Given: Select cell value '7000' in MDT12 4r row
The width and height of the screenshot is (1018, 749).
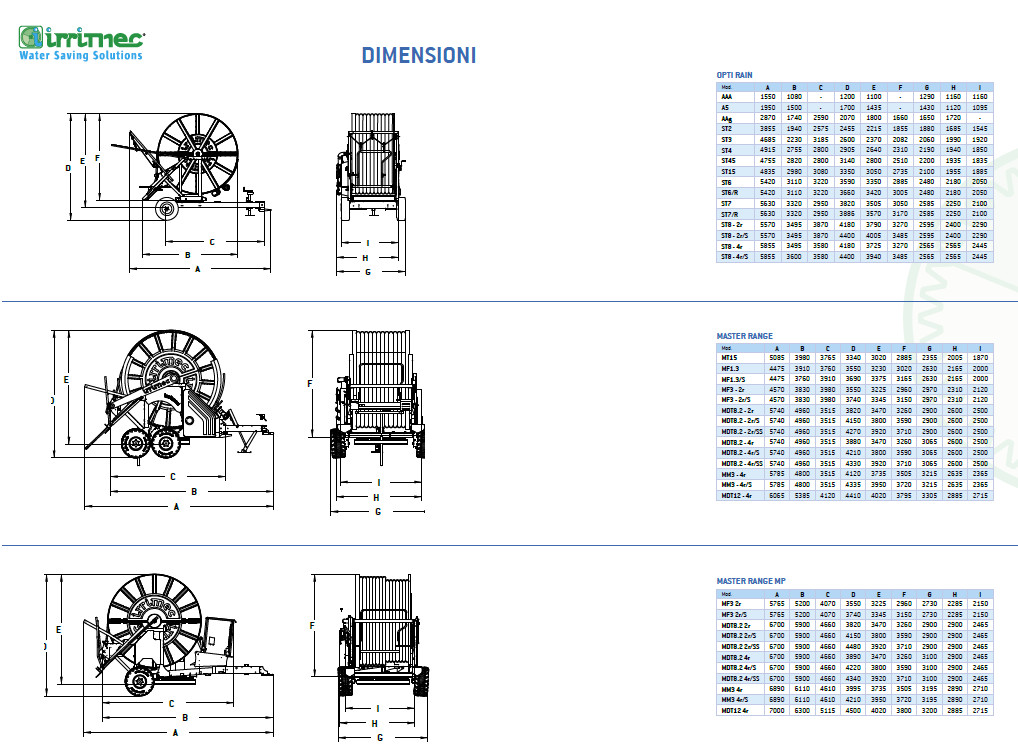Looking at the screenshot, I should (x=776, y=711).
